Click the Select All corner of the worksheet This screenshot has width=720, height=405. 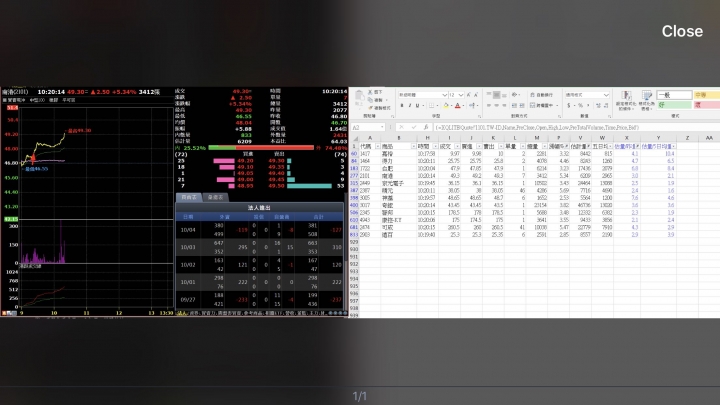[x=354, y=138]
